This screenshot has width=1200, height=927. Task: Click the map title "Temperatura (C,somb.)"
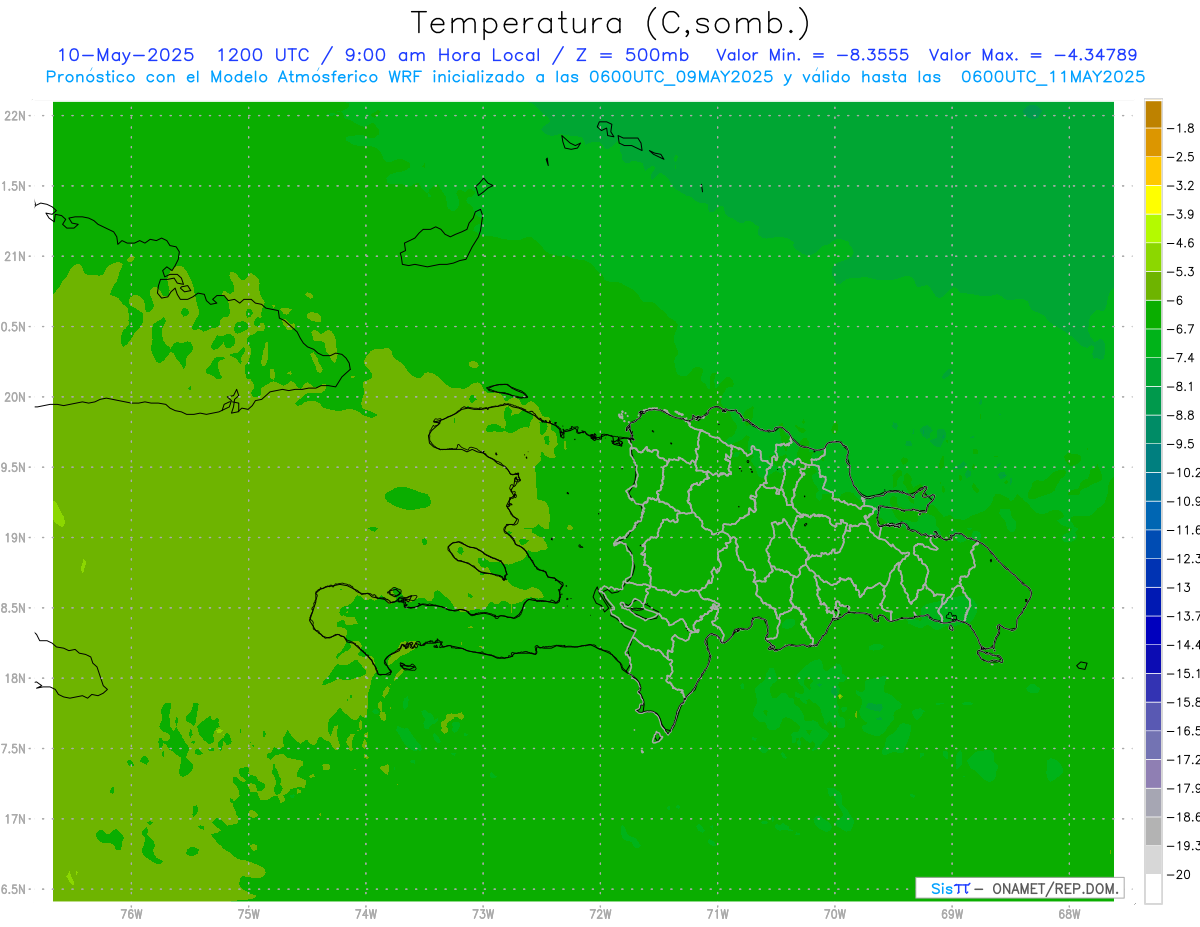(x=609, y=23)
